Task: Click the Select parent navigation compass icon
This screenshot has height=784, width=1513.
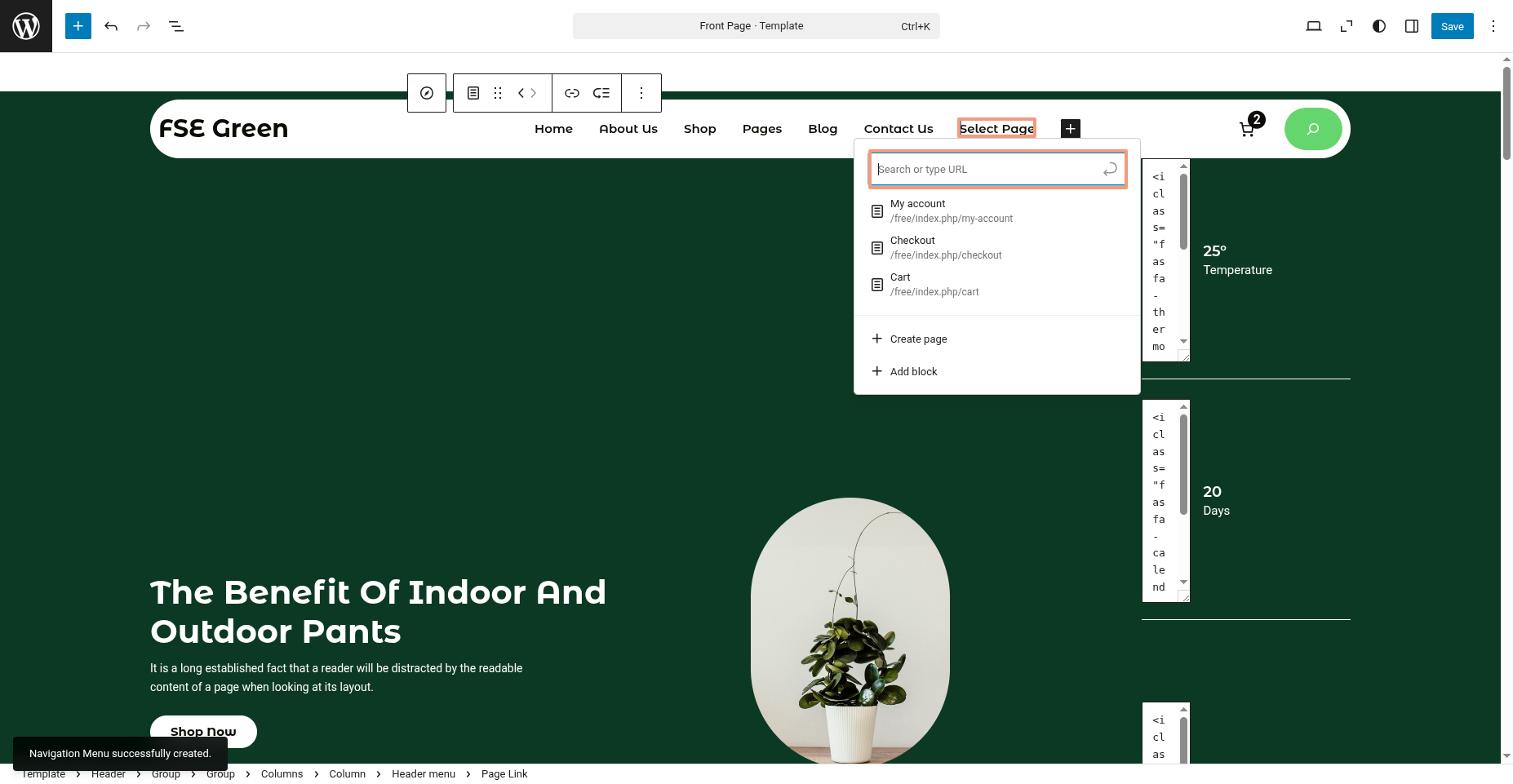Action: [x=427, y=93]
